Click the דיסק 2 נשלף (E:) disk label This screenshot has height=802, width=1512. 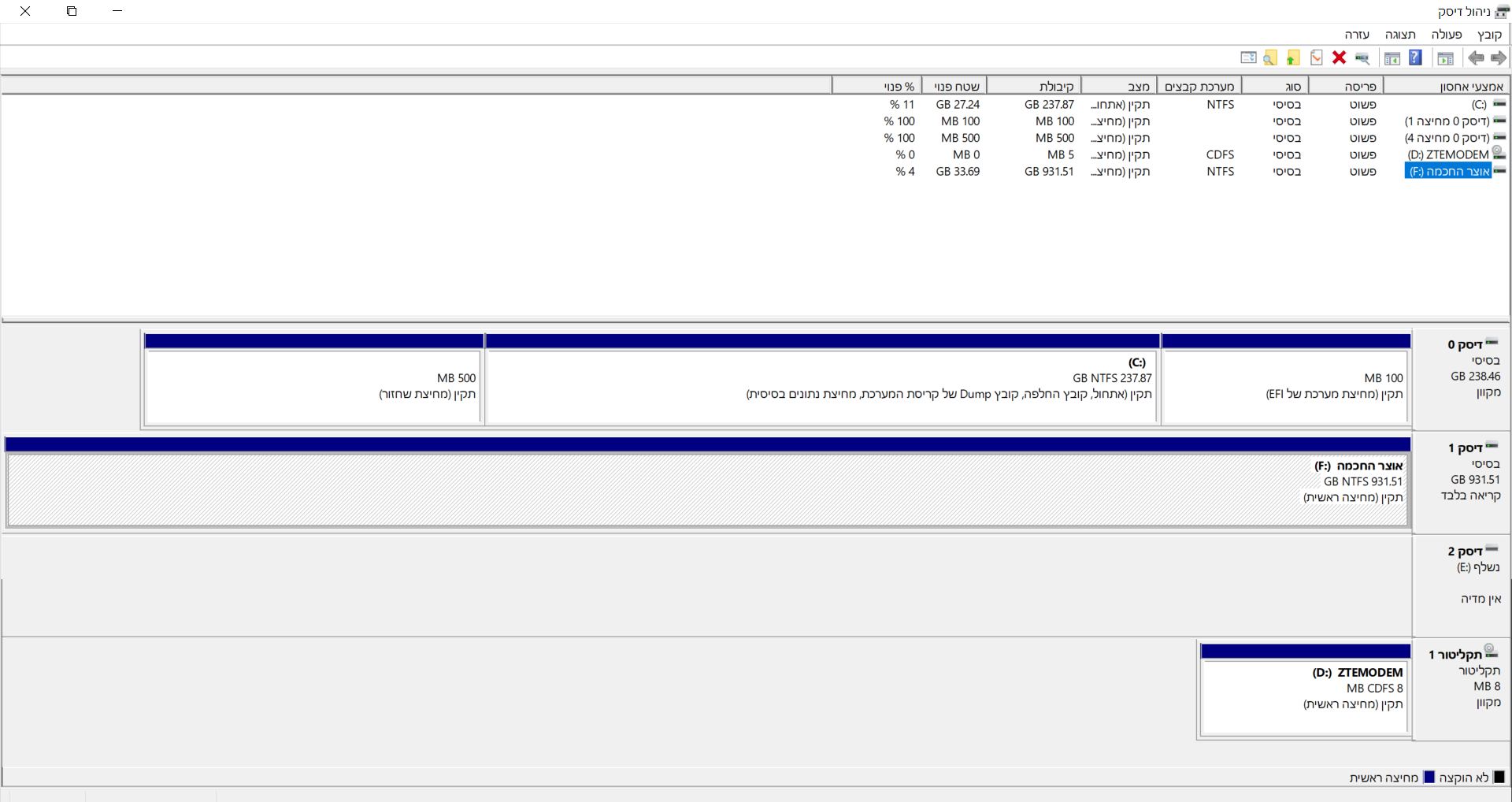[x=1462, y=585]
